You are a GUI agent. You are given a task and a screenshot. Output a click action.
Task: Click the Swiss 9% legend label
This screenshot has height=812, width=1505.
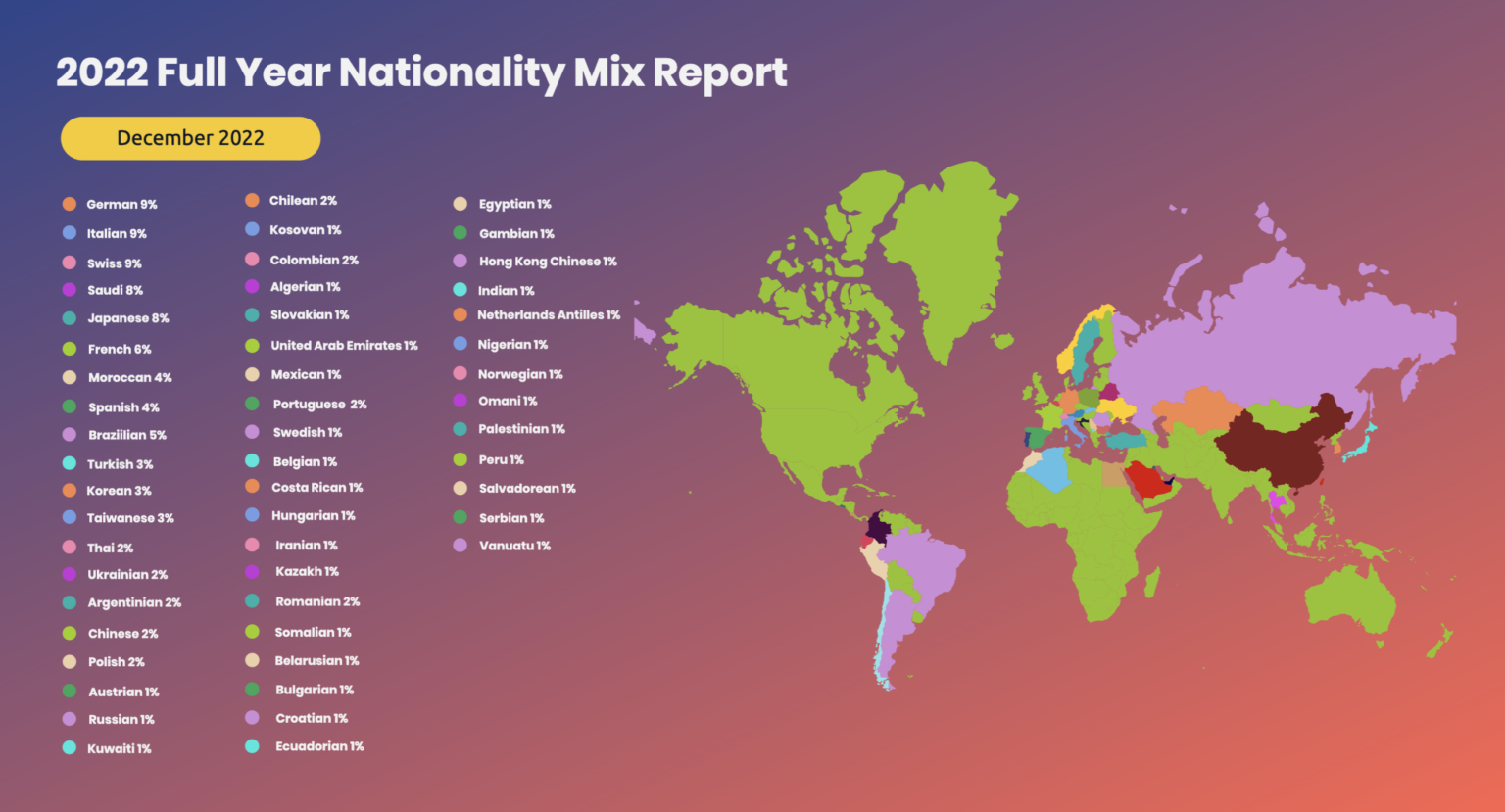(114, 263)
